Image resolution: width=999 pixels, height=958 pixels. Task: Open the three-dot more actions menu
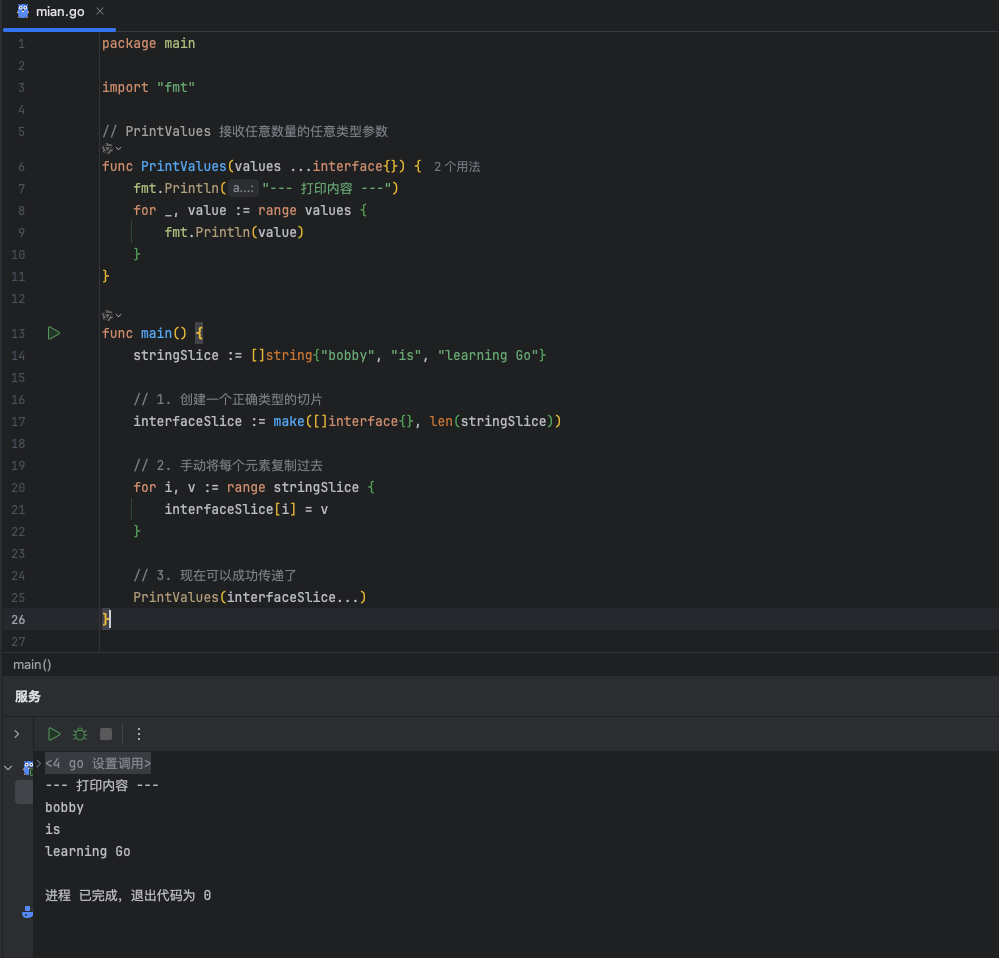[138, 734]
